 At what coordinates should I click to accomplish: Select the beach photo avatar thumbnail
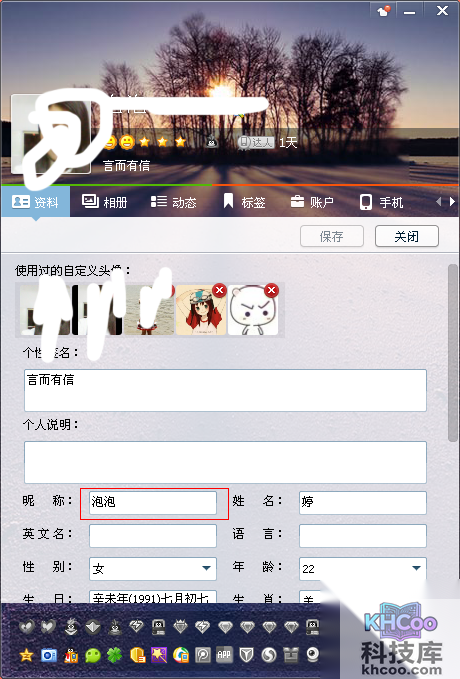coord(149,310)
